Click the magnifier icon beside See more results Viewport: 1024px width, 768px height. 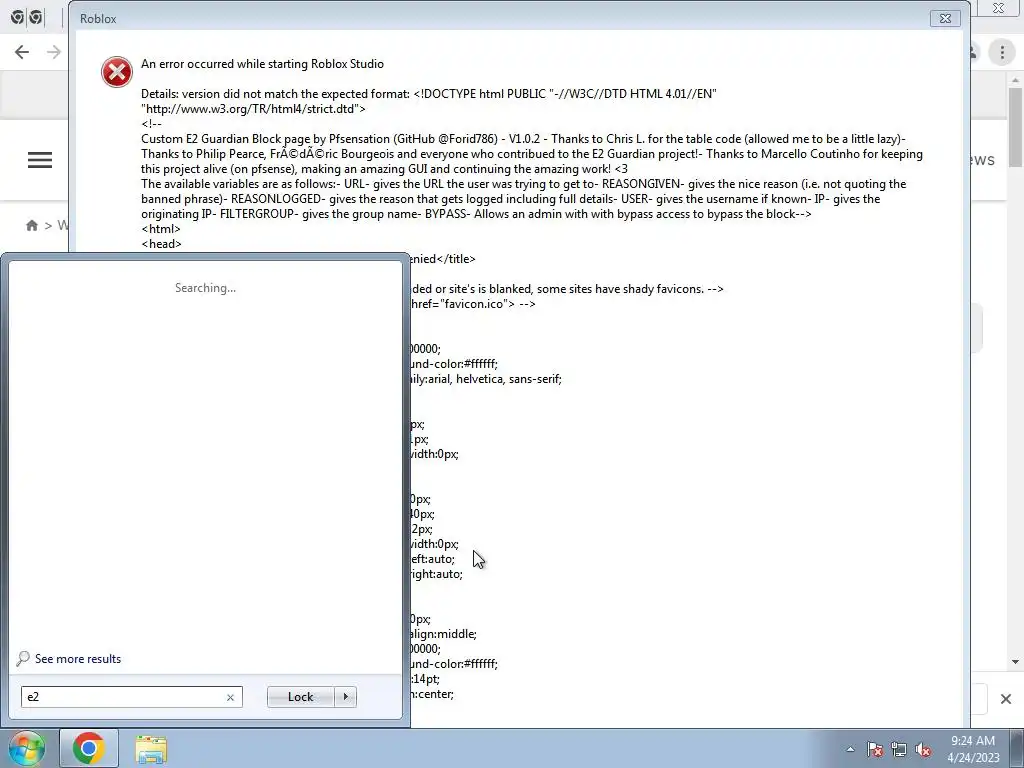click(23, 658)
